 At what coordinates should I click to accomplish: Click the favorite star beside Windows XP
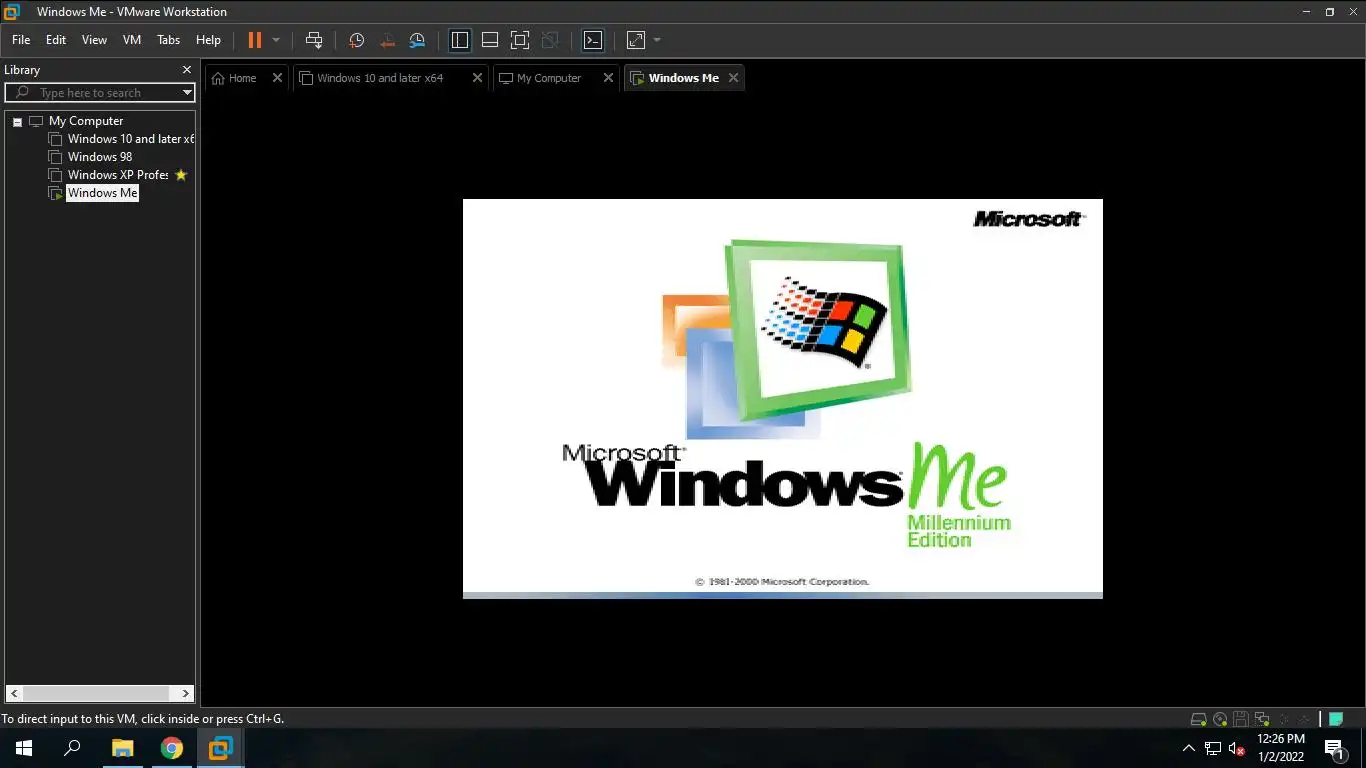coord(181,175)
